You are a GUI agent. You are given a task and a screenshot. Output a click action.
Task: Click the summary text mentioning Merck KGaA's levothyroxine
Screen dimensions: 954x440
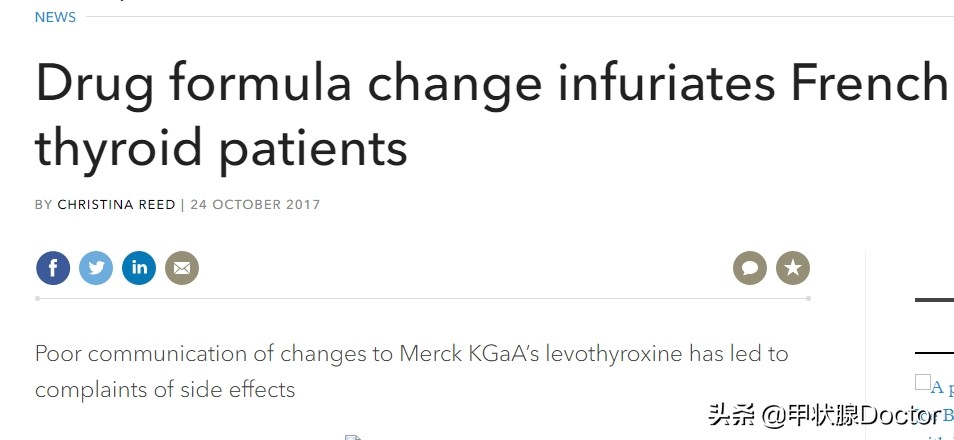[x=411, y=354]
